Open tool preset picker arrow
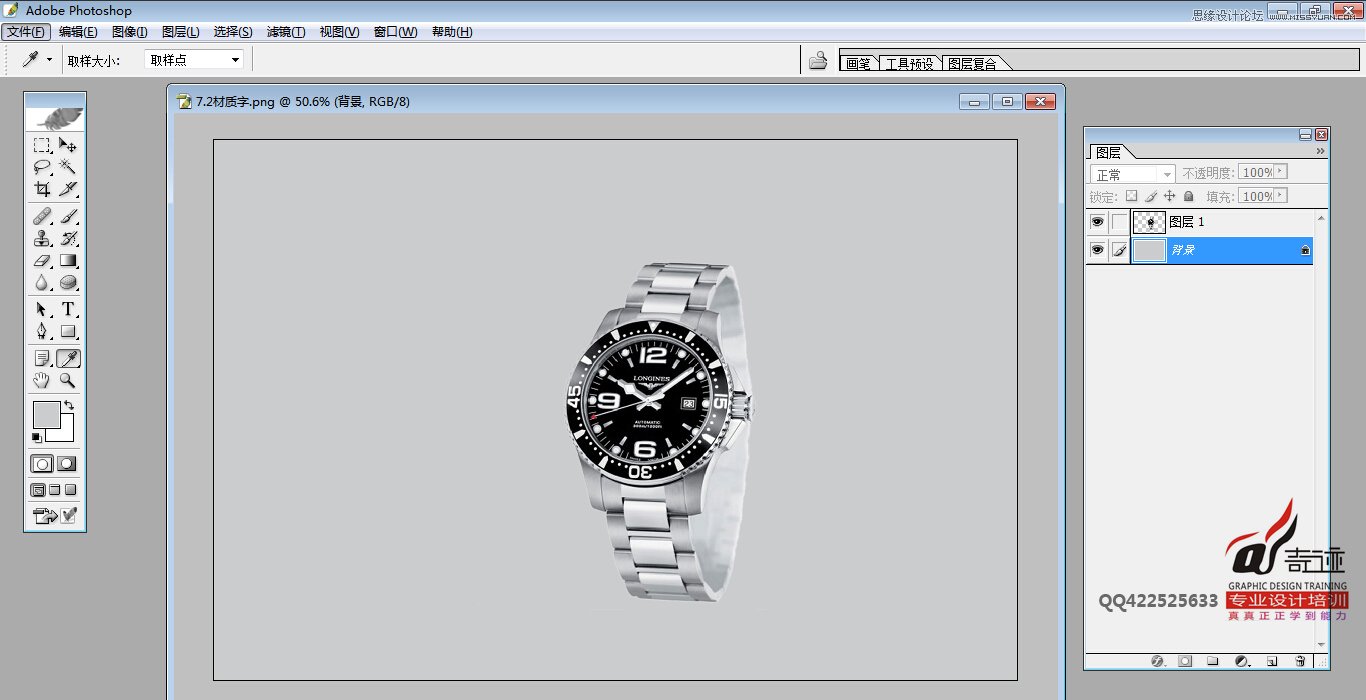This screenshot has height=700, width=1366. pyautogui.click(x=49, y=60)
